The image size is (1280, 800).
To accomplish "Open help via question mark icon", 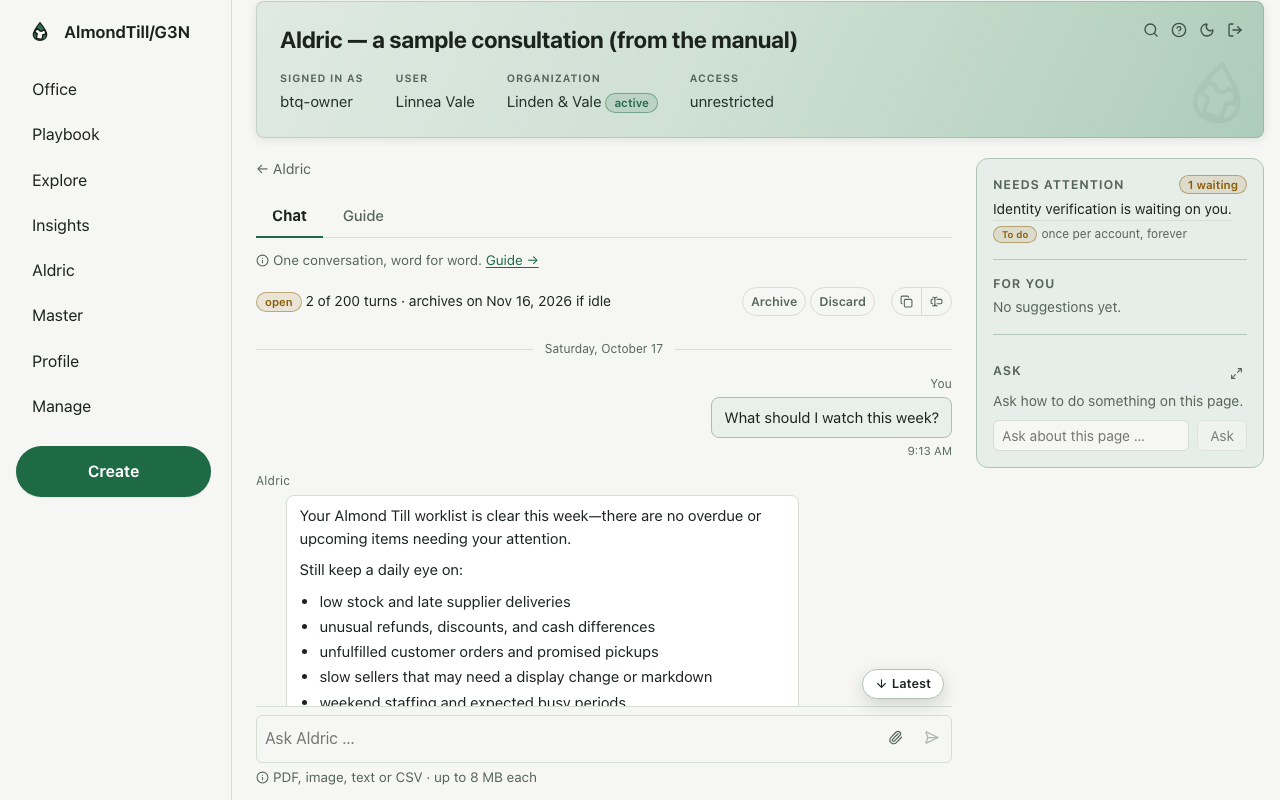I will pos(1179,30).
